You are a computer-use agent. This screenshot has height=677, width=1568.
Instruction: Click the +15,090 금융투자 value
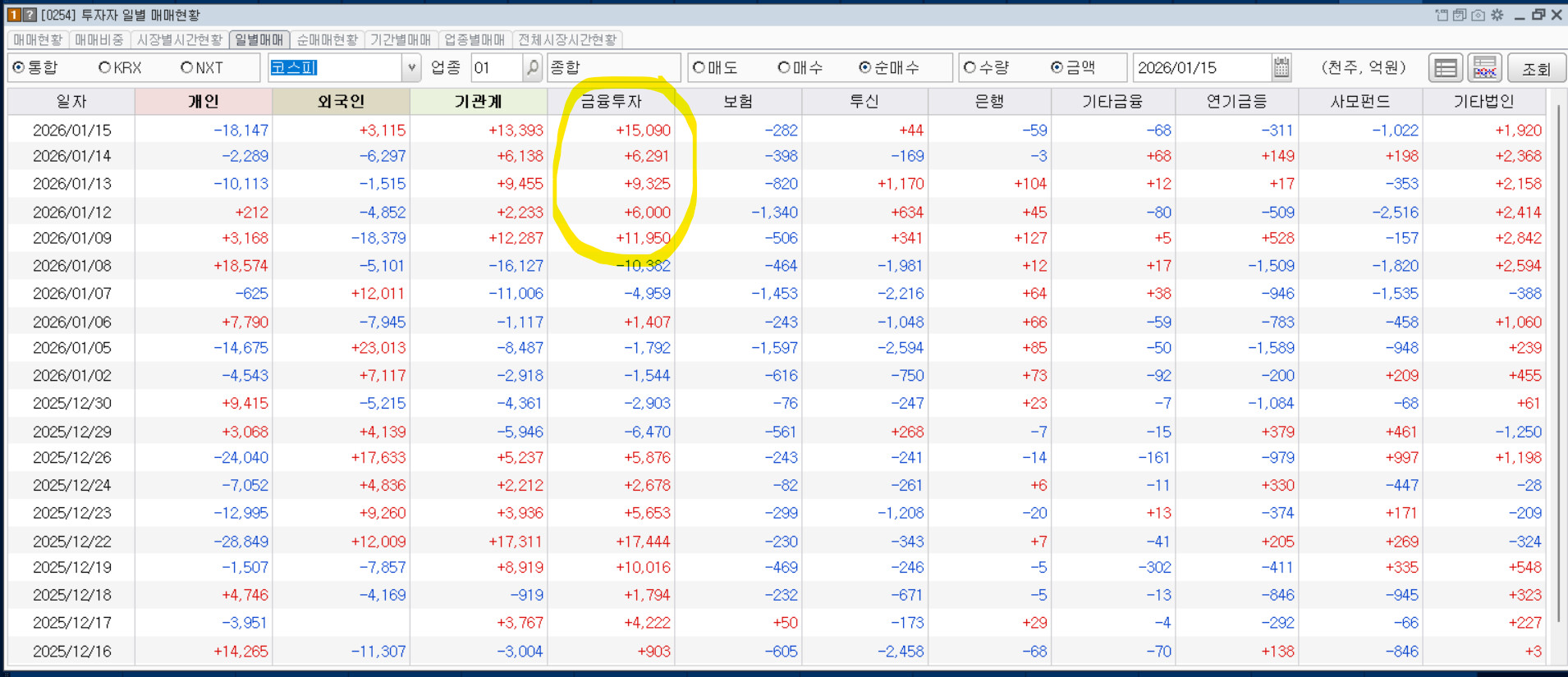point(643,130)
